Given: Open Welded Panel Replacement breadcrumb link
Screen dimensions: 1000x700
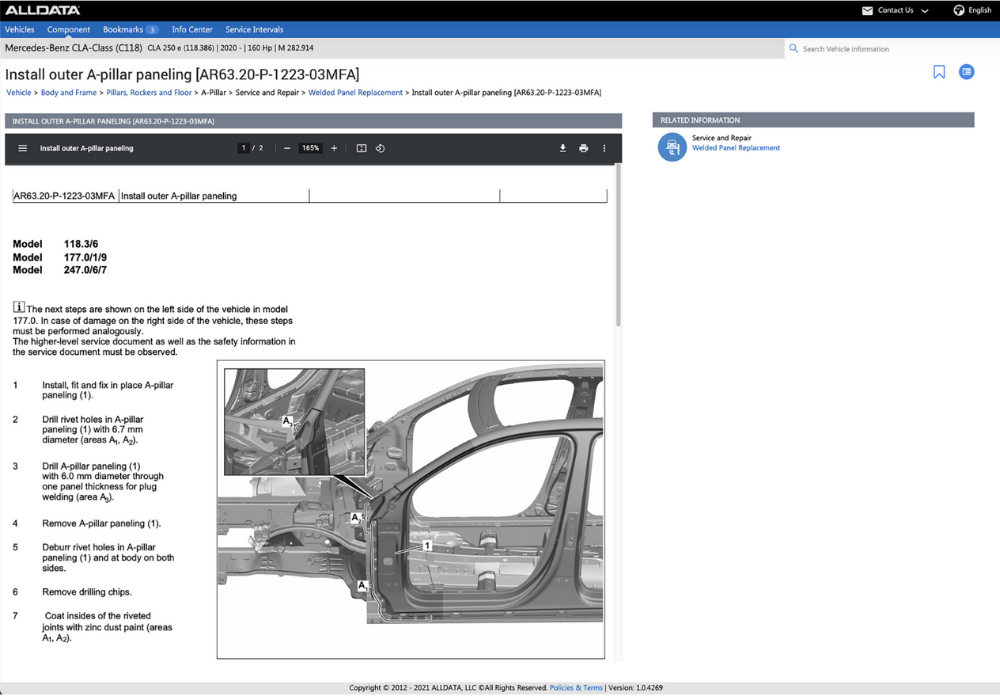Looking at the screenshot, I should click(355, 92).
